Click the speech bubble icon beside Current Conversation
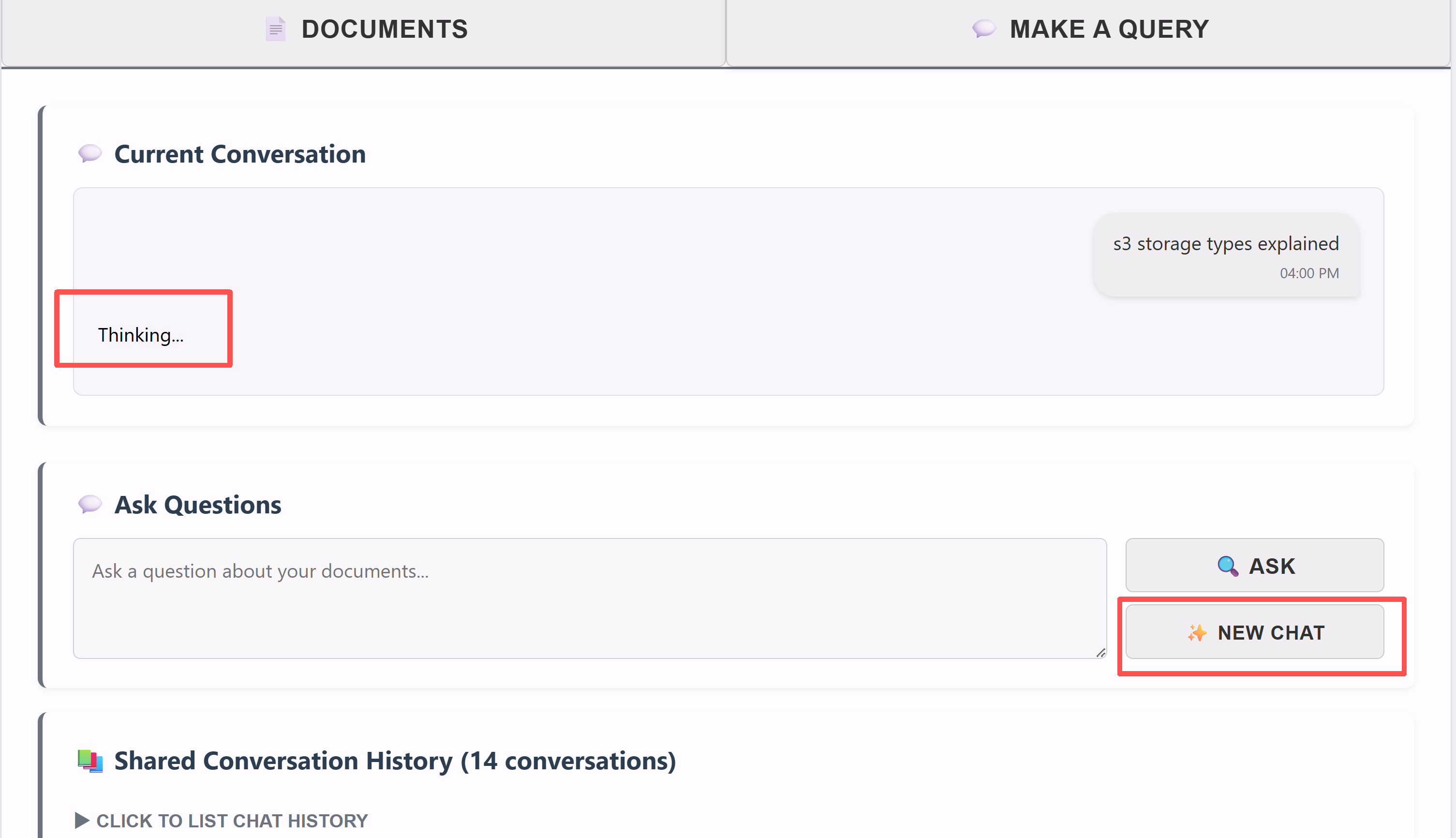The height and width of the screenshot is (838, 1456). point(90,154)
